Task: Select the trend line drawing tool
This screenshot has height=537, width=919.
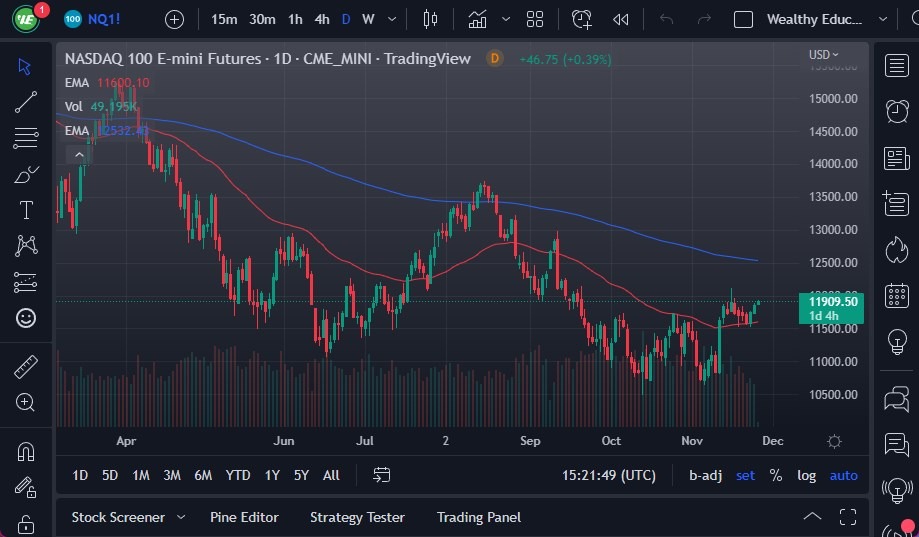Action: [x=26, y=101]
